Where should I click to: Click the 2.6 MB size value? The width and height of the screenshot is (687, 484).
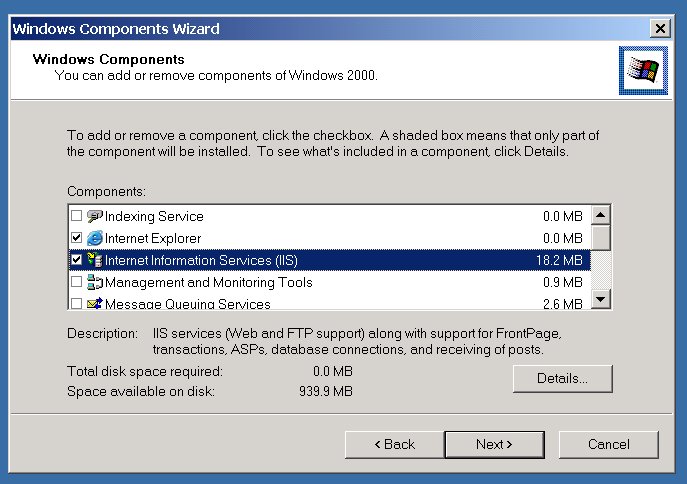563,304
